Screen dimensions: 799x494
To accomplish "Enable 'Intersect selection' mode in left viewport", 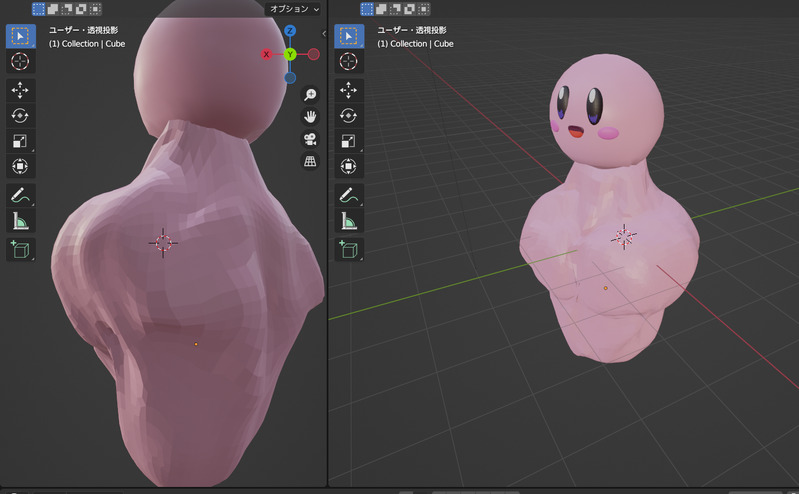I will click(x=95, y=9).
